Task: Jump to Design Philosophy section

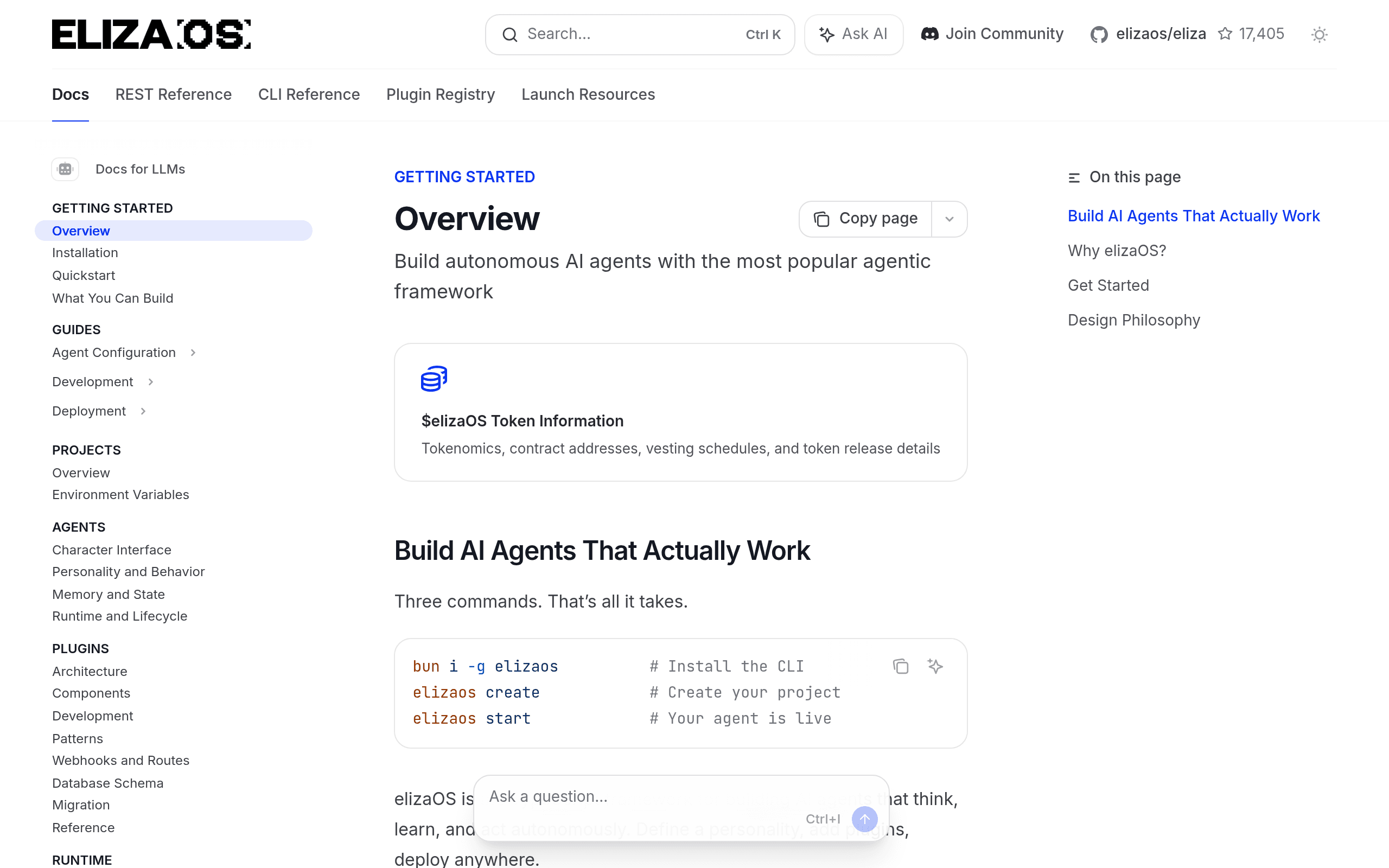Action: 1133,320
